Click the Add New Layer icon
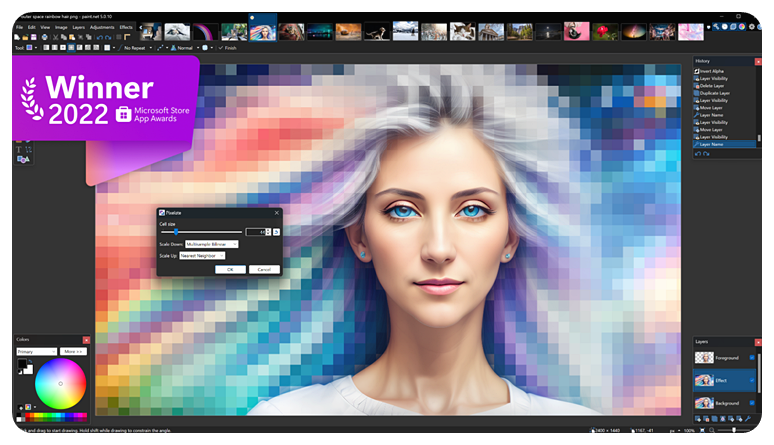Image resolution: width=774 pixels, height=445 pixels. [x=698, y=418]
